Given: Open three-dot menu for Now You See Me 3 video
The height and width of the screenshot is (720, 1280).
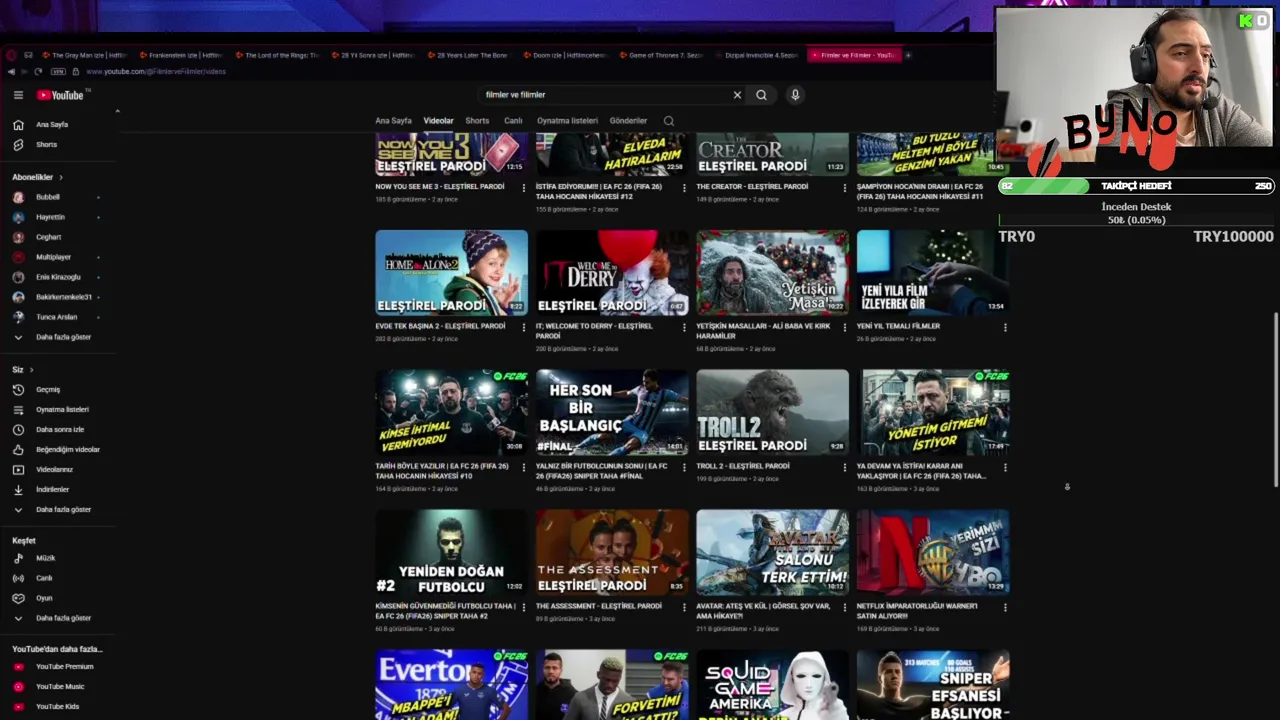Looking at the screenshot, I should coord(523,188).
